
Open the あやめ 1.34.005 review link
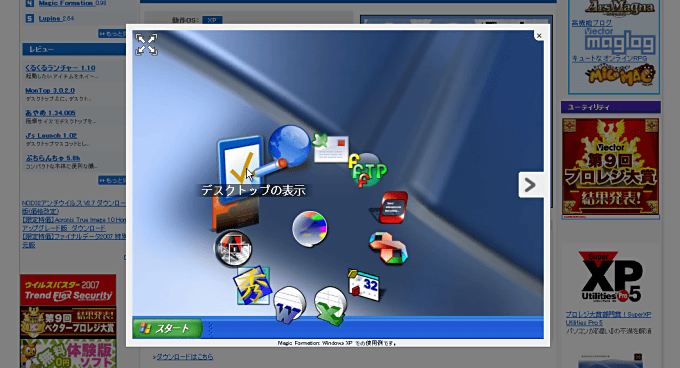point(50,113)
